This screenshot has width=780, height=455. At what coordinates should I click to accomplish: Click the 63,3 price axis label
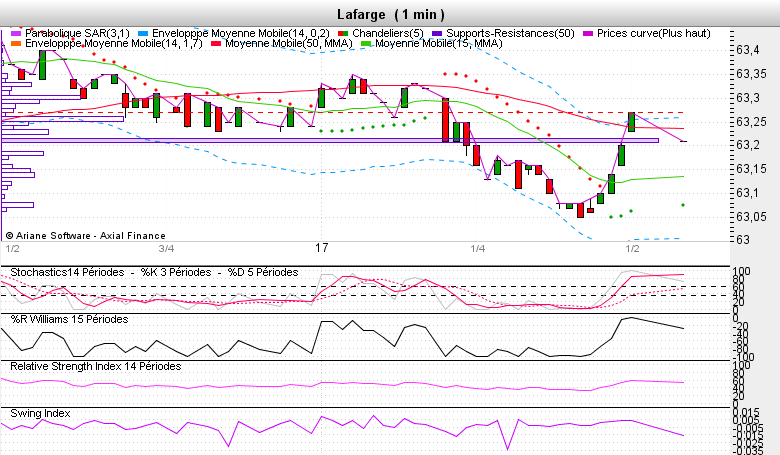coord(748,97)
